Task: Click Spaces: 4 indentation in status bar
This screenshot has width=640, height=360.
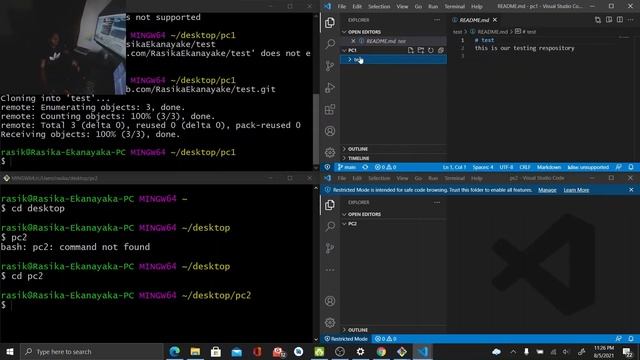Action: coord(483,167)
